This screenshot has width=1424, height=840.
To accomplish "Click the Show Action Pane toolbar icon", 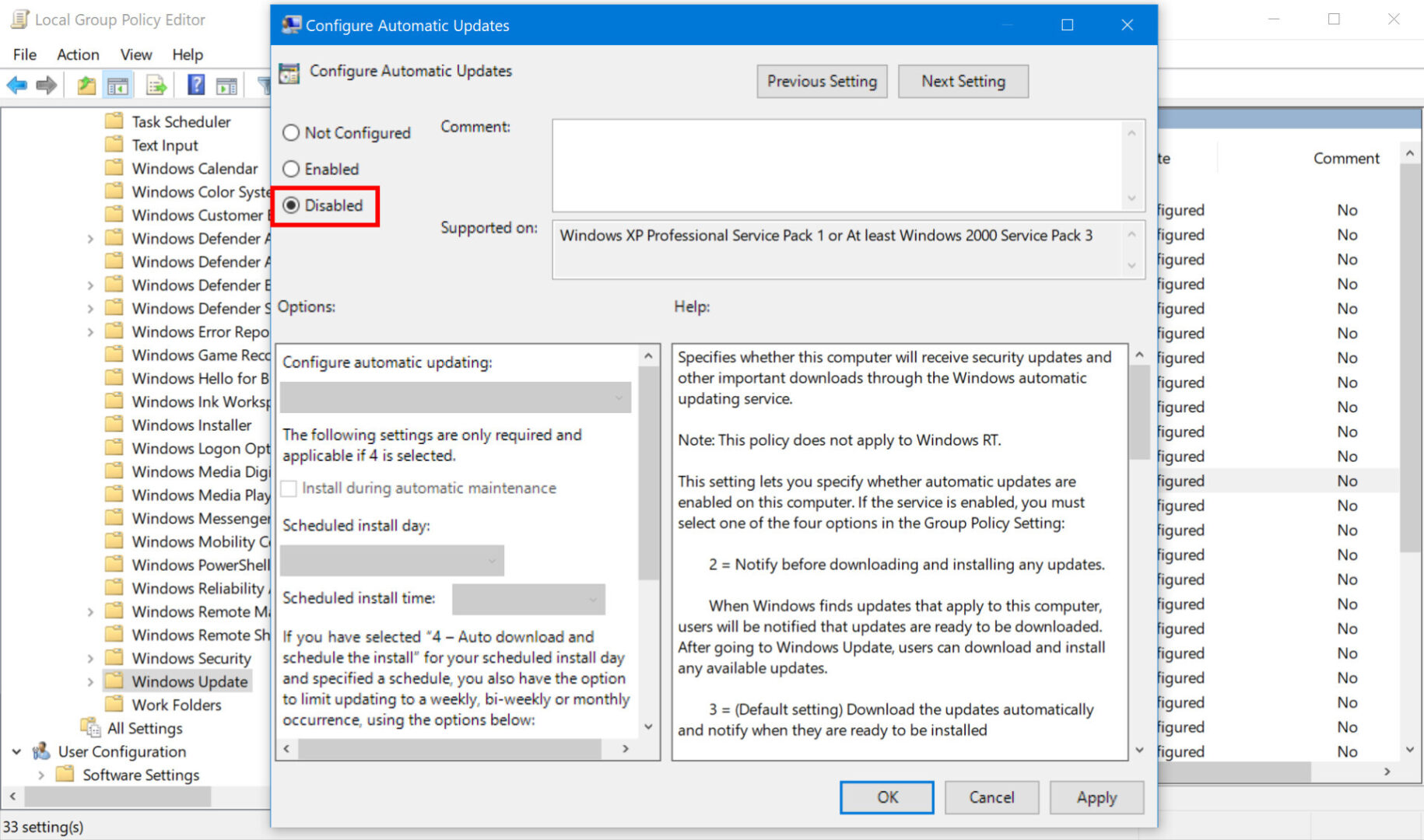I will coord(226,85).
